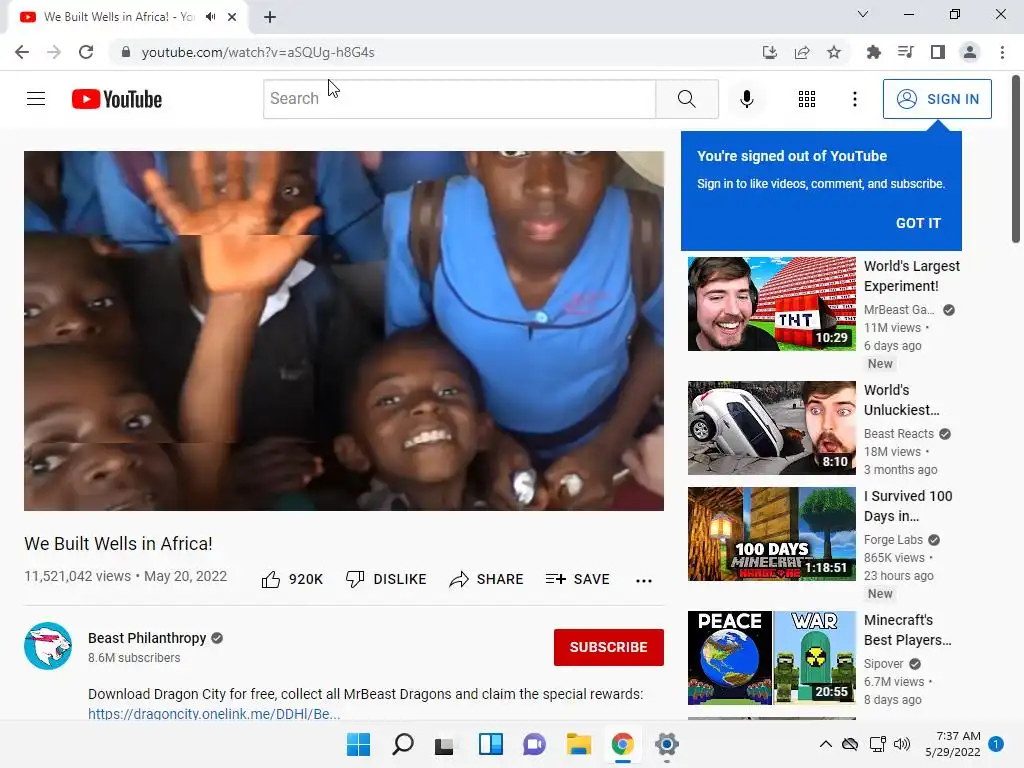Go to YouTube home via logo
This screenshot has height=768, width=1024.
(x=117, y=99)
